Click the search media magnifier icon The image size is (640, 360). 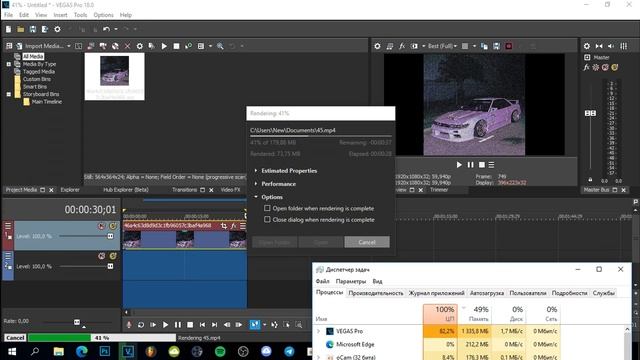click(220, 46)
